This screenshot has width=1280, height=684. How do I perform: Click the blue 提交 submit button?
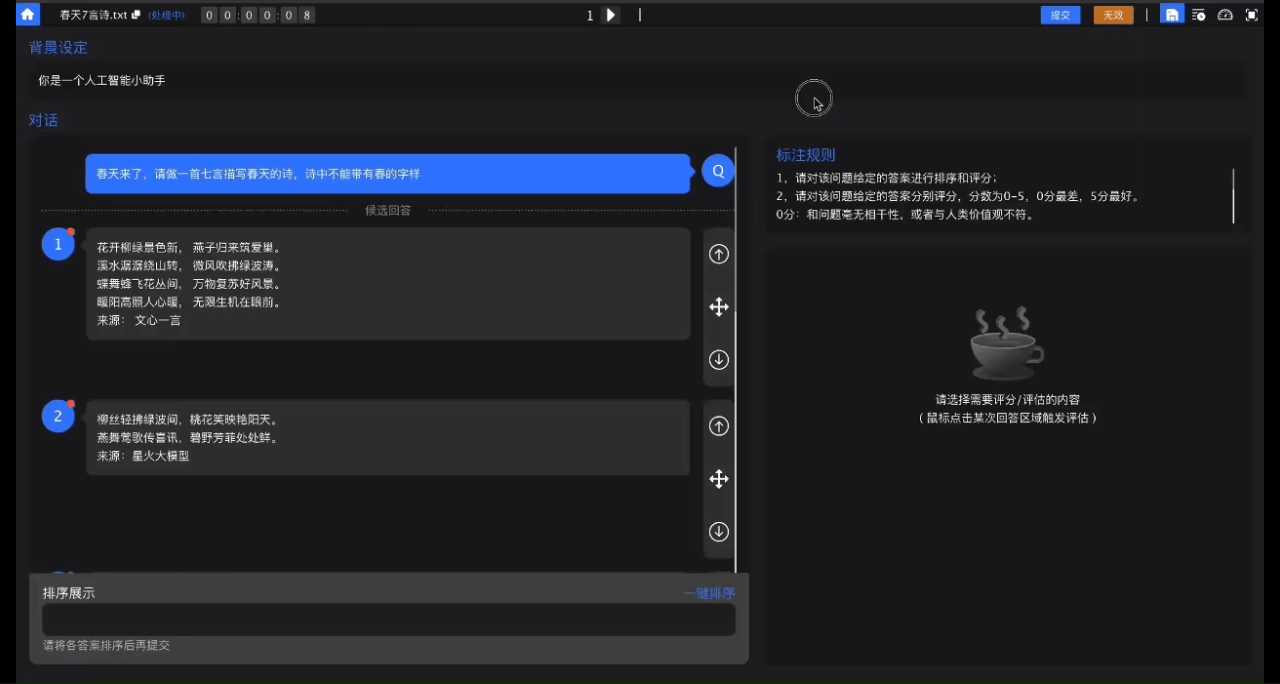pyautogui.click(x=1060, y=15)
